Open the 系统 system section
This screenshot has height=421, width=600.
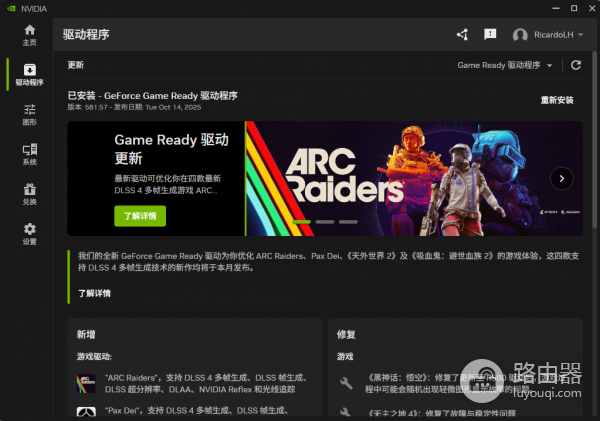(x=29, y=153)
